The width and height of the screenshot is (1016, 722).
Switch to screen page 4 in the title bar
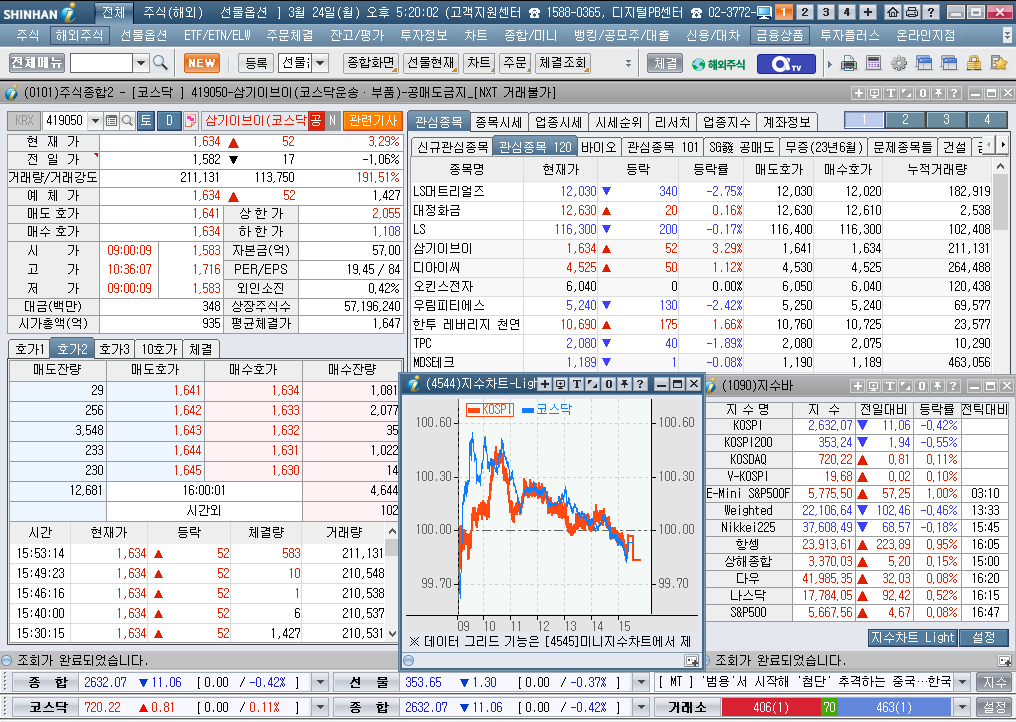[x=847, y=12]
